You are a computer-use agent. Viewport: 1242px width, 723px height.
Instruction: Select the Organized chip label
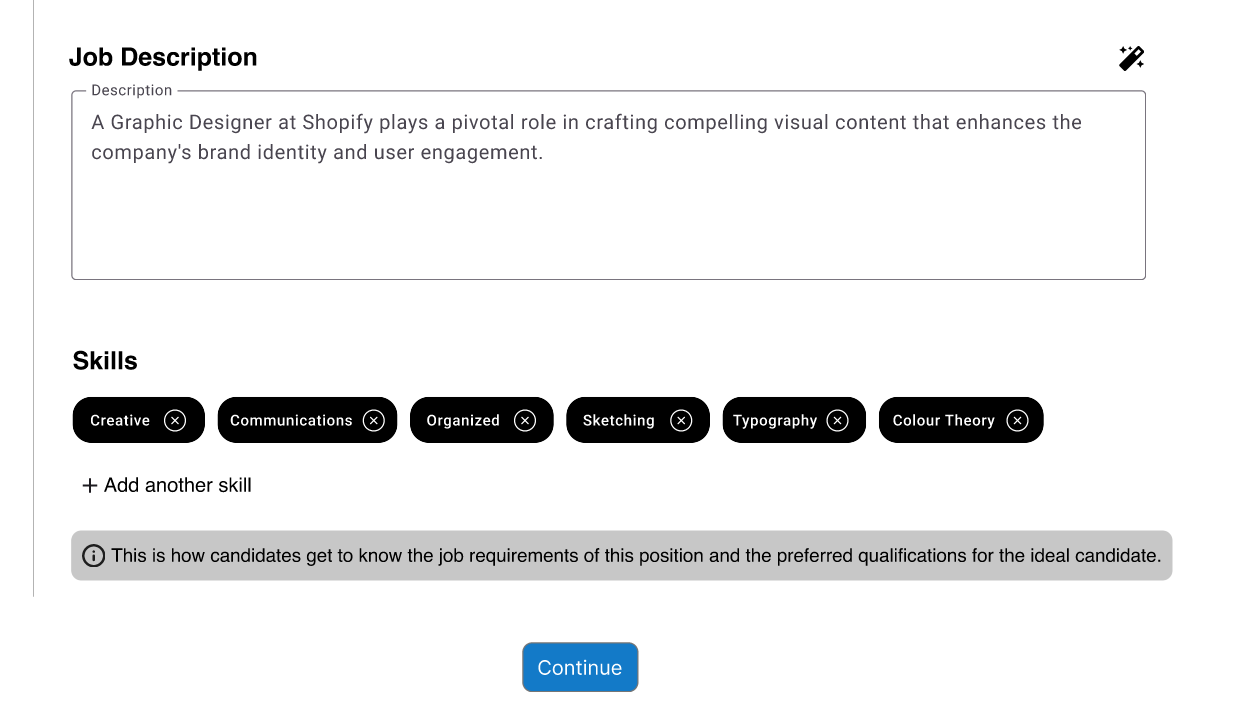point(463,421)
